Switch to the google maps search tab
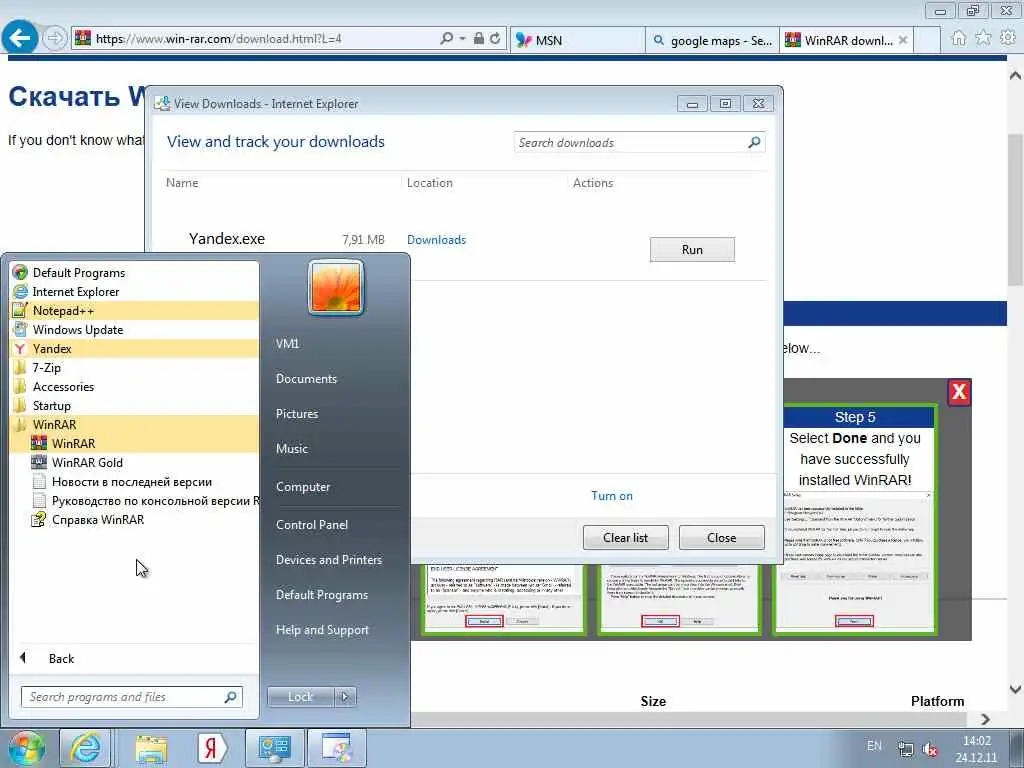Screen dimensions: 1024x768 click(x=712, y=40)
